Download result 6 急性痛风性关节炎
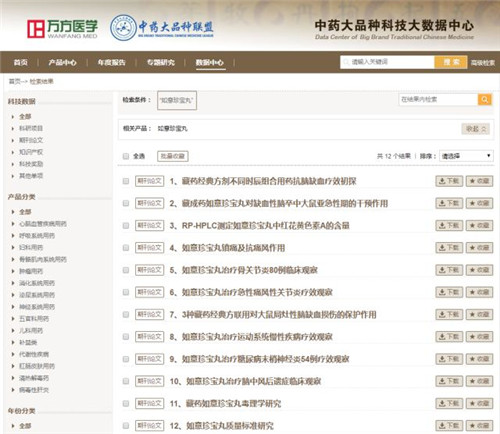500x434 pixels. tap(449, 292)
